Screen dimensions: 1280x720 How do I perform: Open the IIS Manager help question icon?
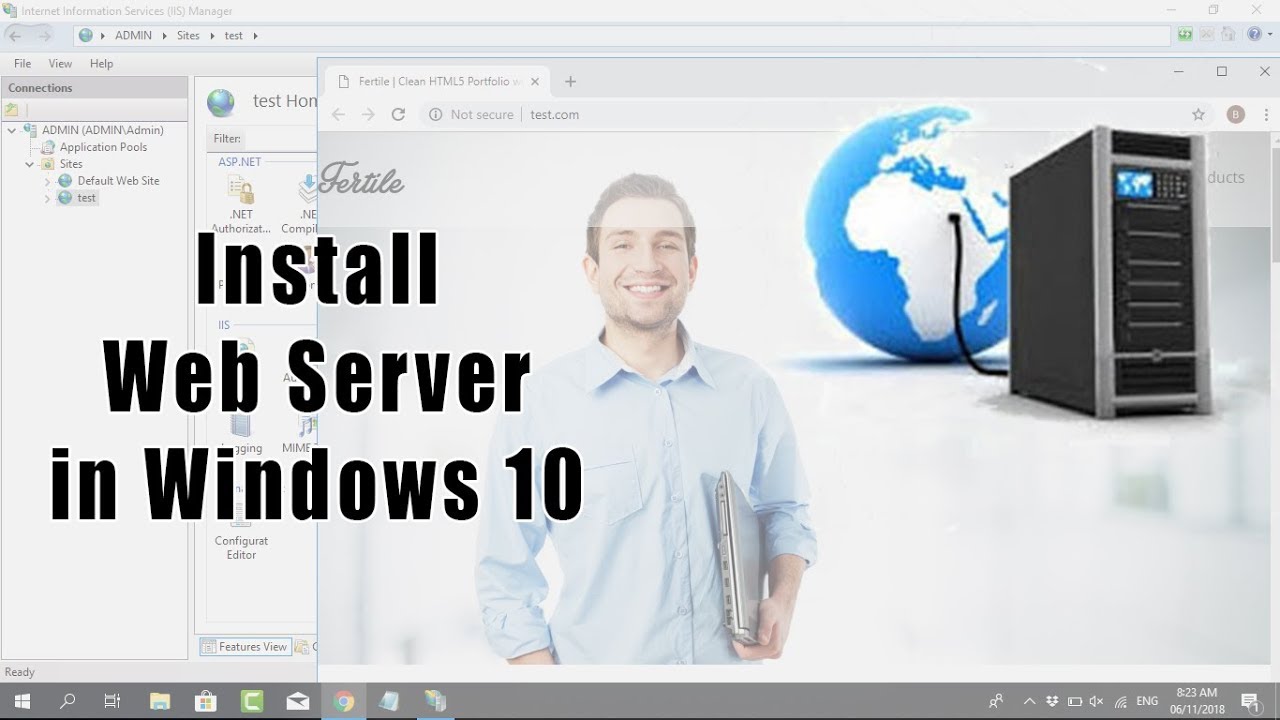(1254, 35)
